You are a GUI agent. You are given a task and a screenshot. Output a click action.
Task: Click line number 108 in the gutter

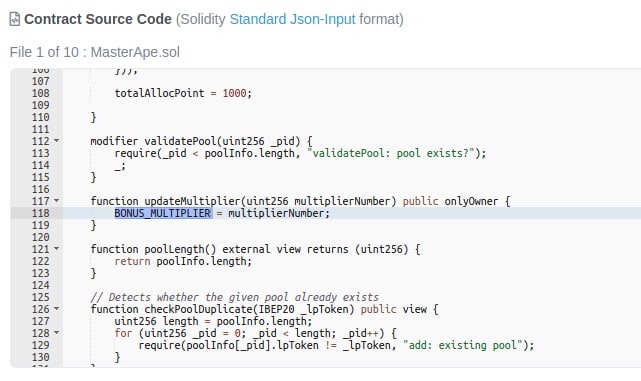[x=40, y=93]
